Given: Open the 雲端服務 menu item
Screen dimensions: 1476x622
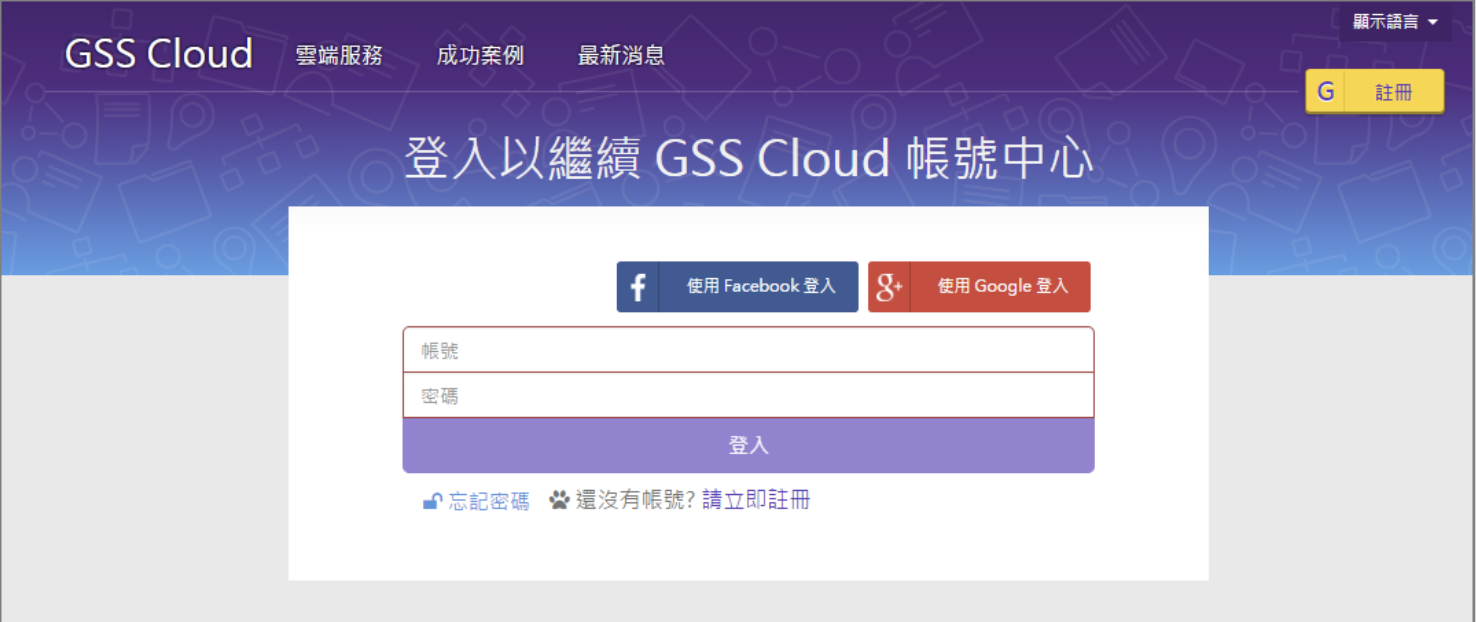Looking at the screenshot, I should (339, 56).
